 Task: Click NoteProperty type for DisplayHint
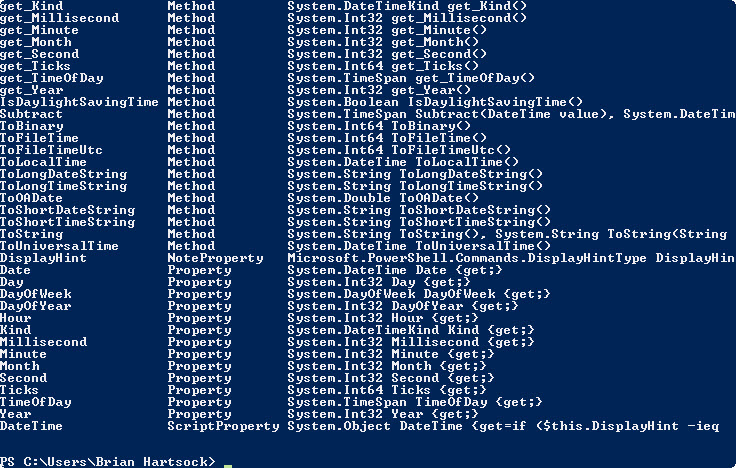tap(215, 258)
